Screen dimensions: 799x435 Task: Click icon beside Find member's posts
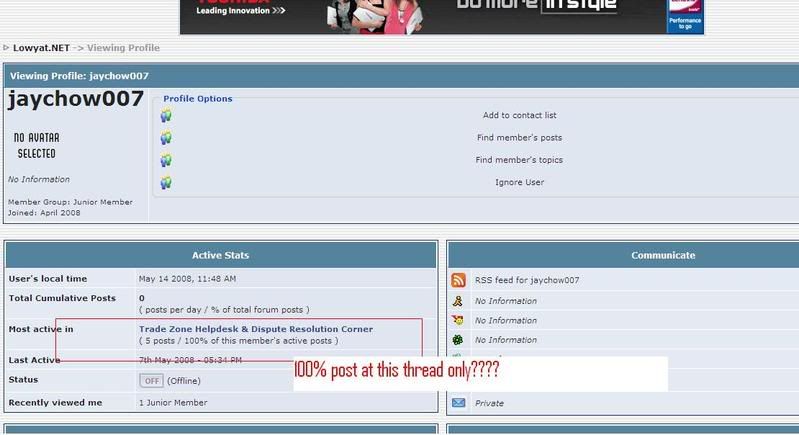pos(166,138)
